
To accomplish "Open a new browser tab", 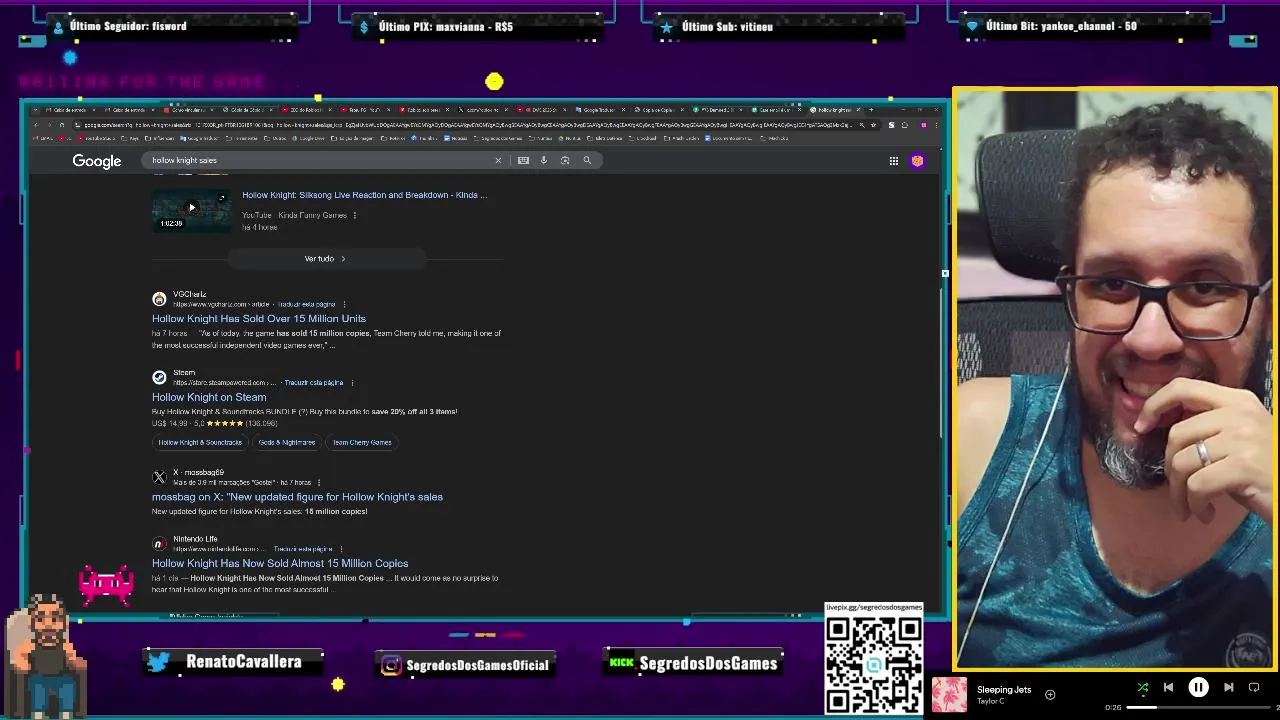I will (x=871, y=109).
